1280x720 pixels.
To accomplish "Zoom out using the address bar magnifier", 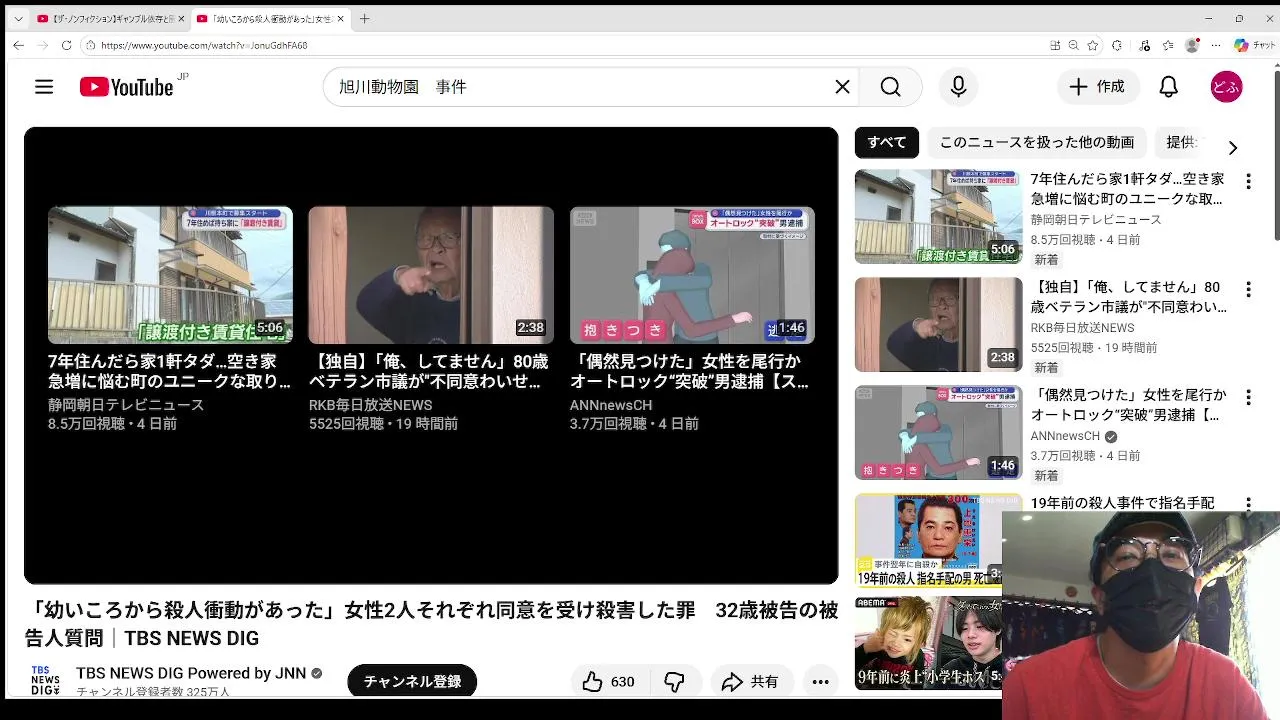I will click(x=1073, y=45).
